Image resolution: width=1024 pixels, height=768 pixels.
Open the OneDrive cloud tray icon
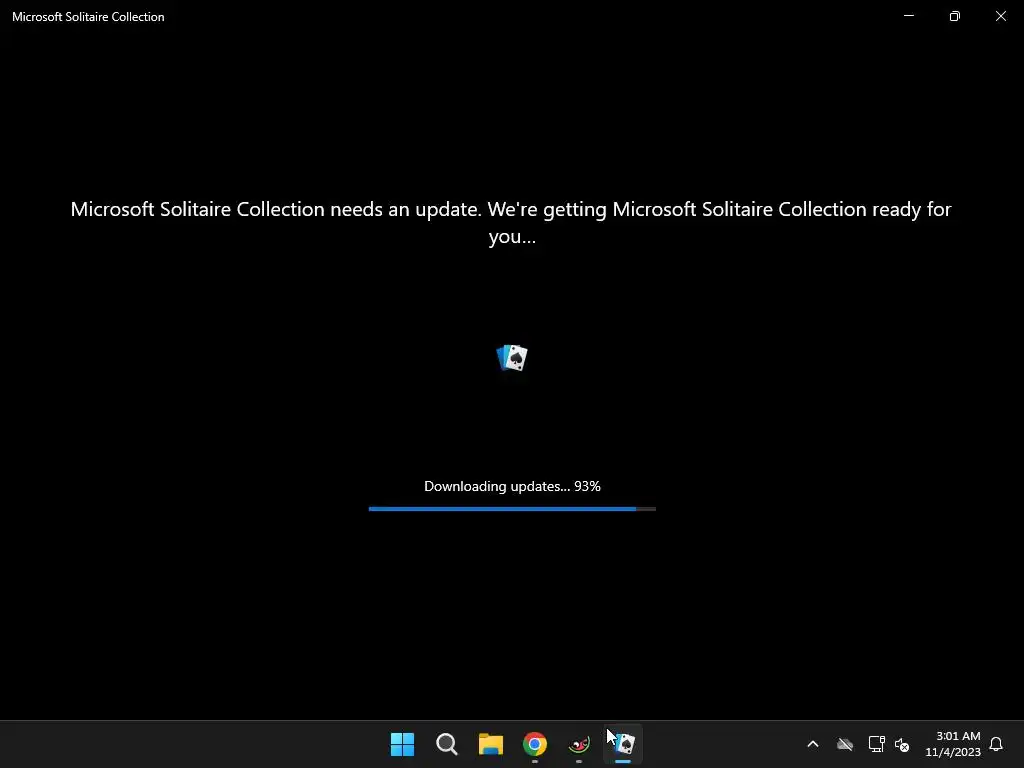coord(845,744)
